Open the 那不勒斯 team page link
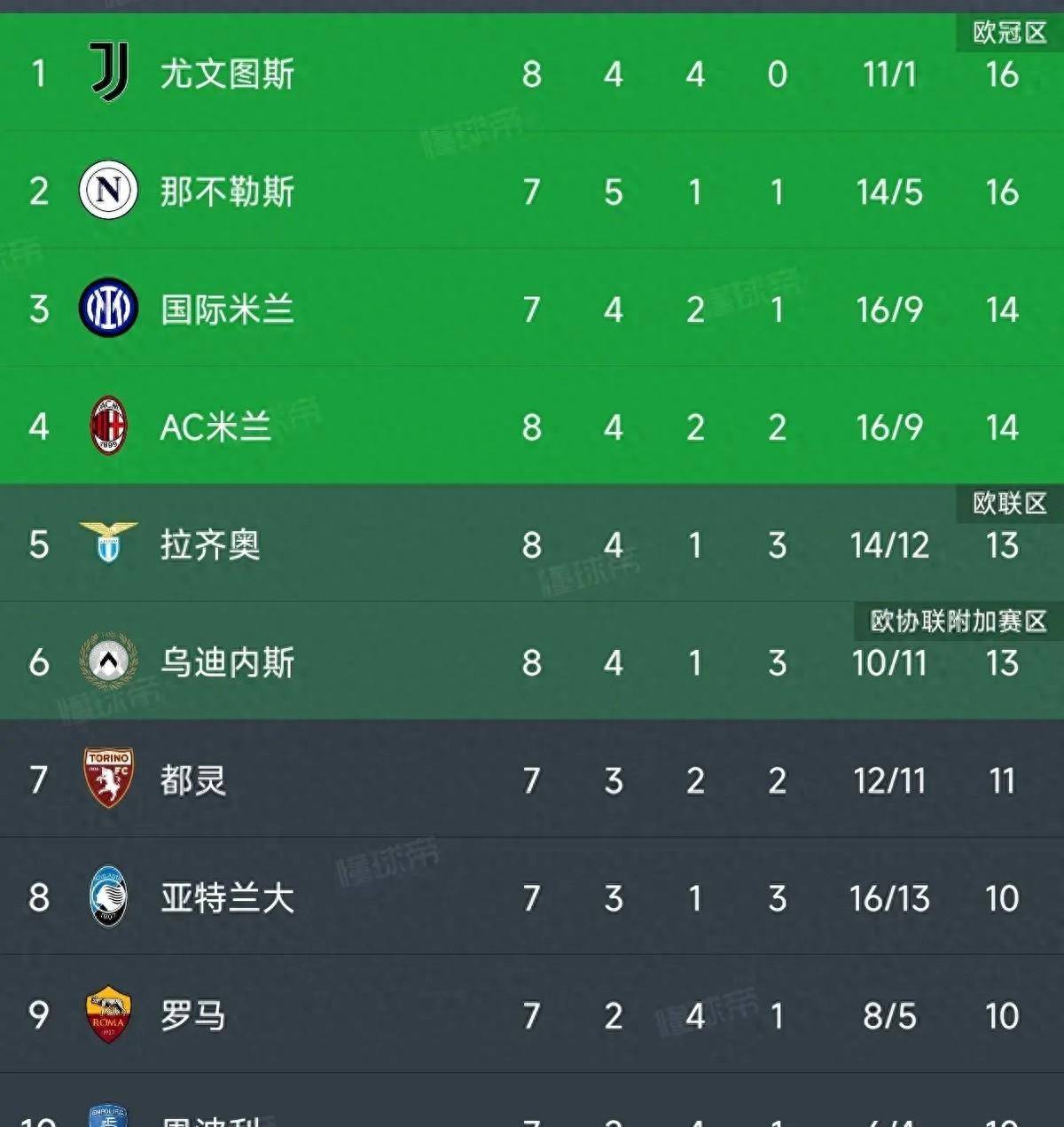The width and height of the screenshot is (1064, 1127). coord(227,192)
